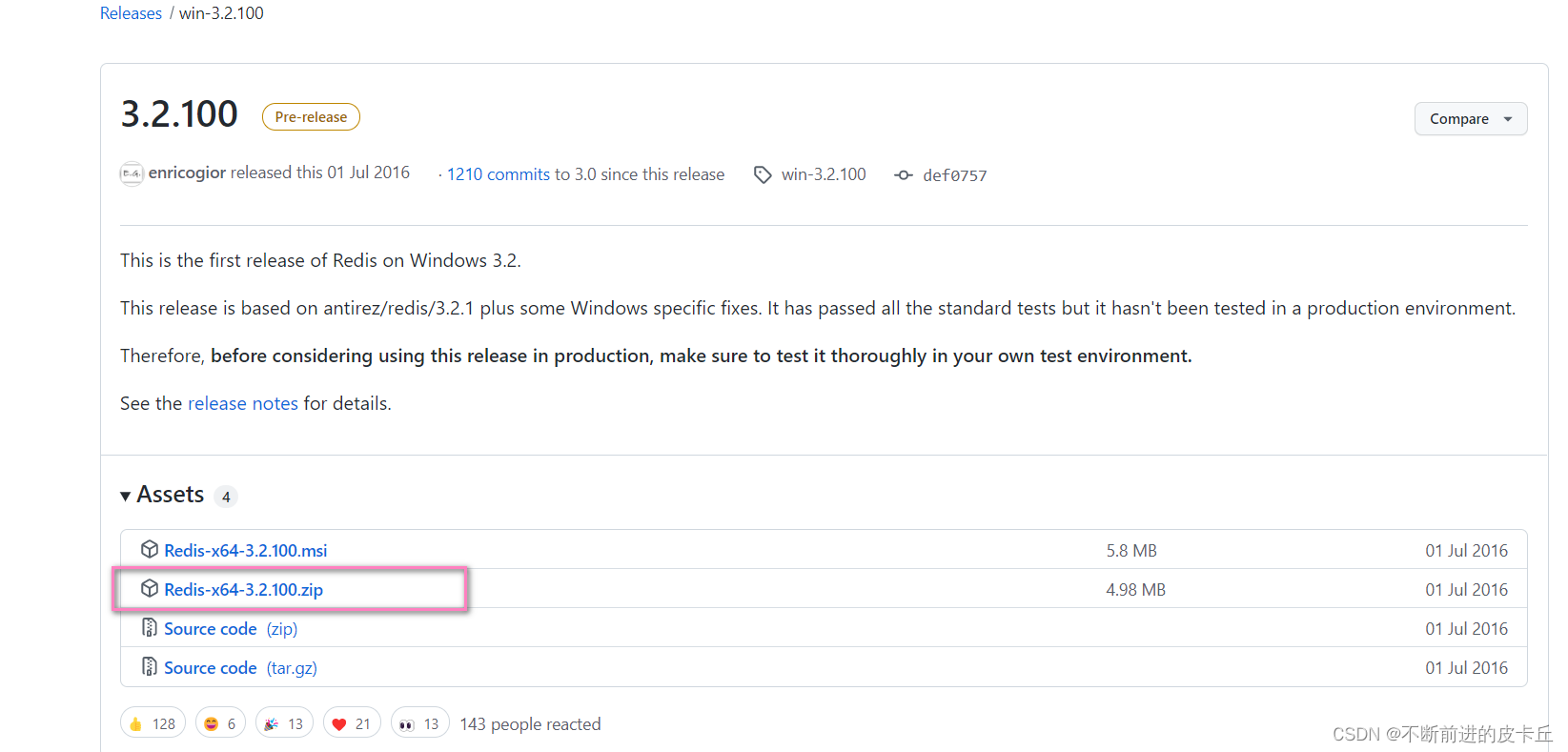Viewport: 1568px width, 752px height.
Task: Click the Assets count badge 4
Action: tap(226, 497)
